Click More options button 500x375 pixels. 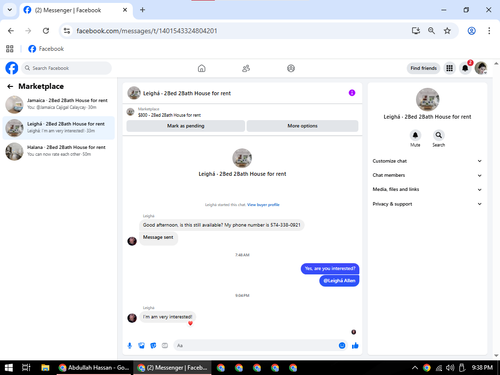pyautogui.click(x=302, y=126)
